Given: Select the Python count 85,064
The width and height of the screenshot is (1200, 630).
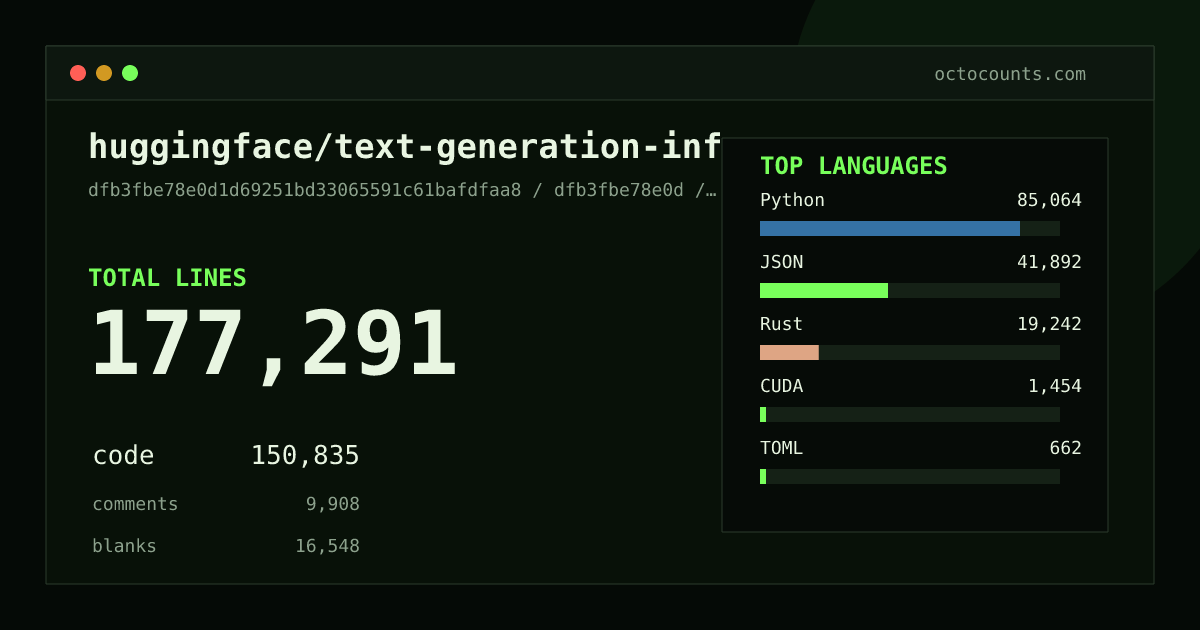Looking at the screenshot, I should tap(1049, 200).
